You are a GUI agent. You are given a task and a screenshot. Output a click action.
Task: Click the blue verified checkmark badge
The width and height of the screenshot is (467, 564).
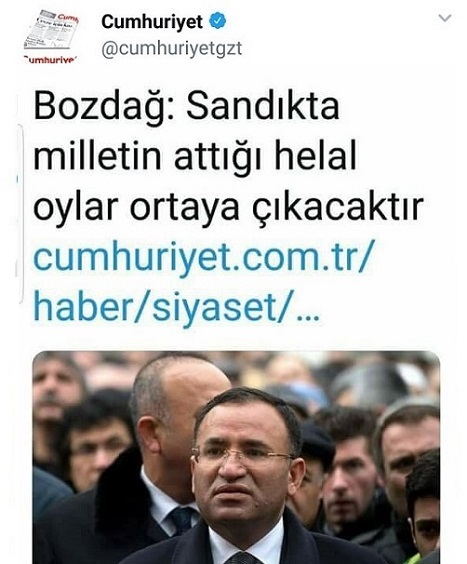(218, 21)
